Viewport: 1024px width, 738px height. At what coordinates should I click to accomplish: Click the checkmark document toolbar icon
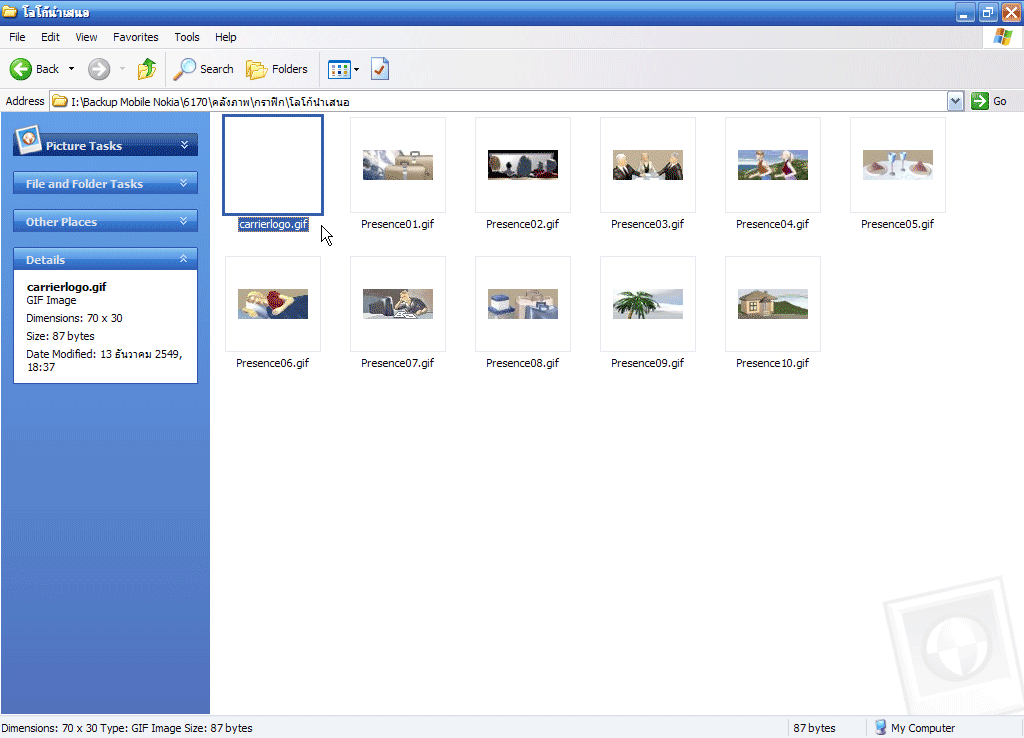[x=380, y=69]
